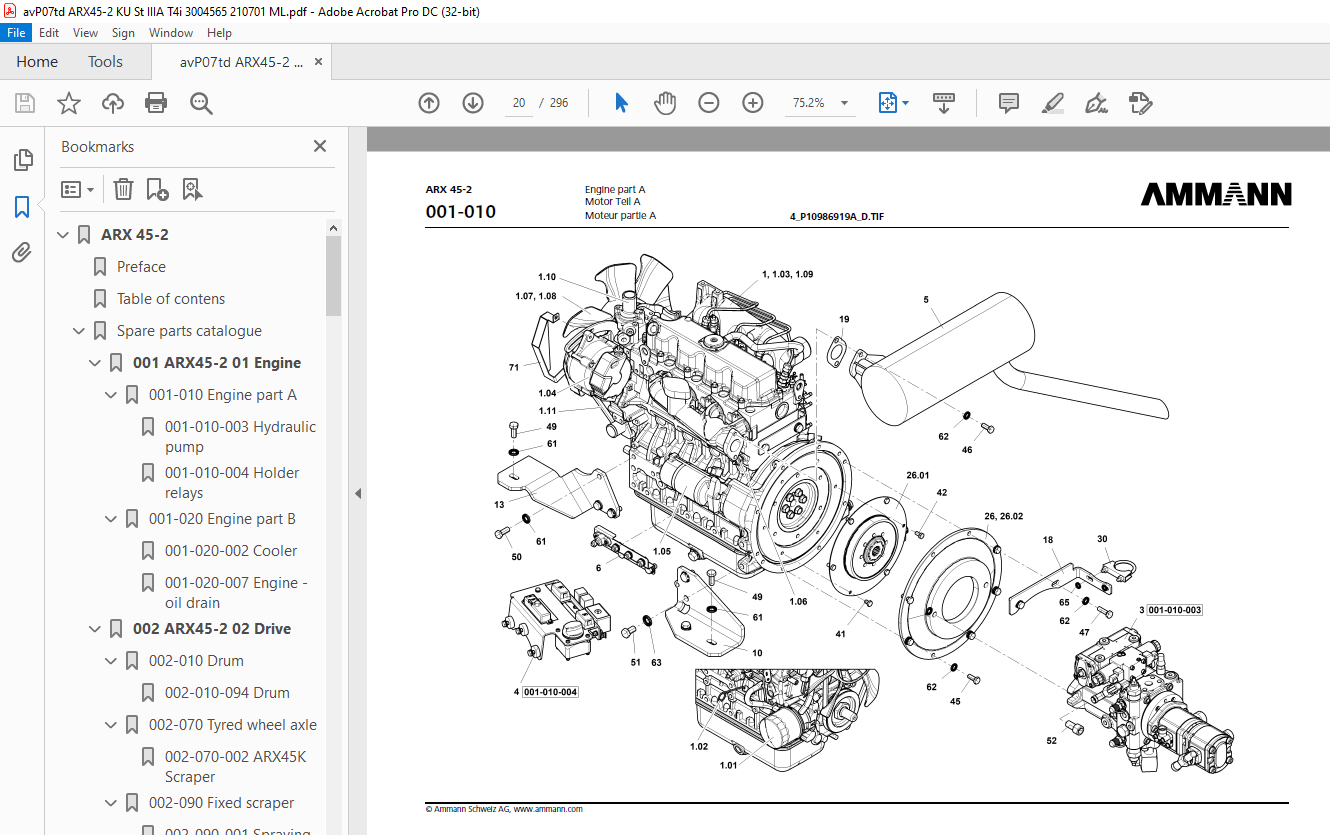1330x835 pixels.
Task: Collapse the 001 ARX45-2 01 Engine node
Action: 95,363
